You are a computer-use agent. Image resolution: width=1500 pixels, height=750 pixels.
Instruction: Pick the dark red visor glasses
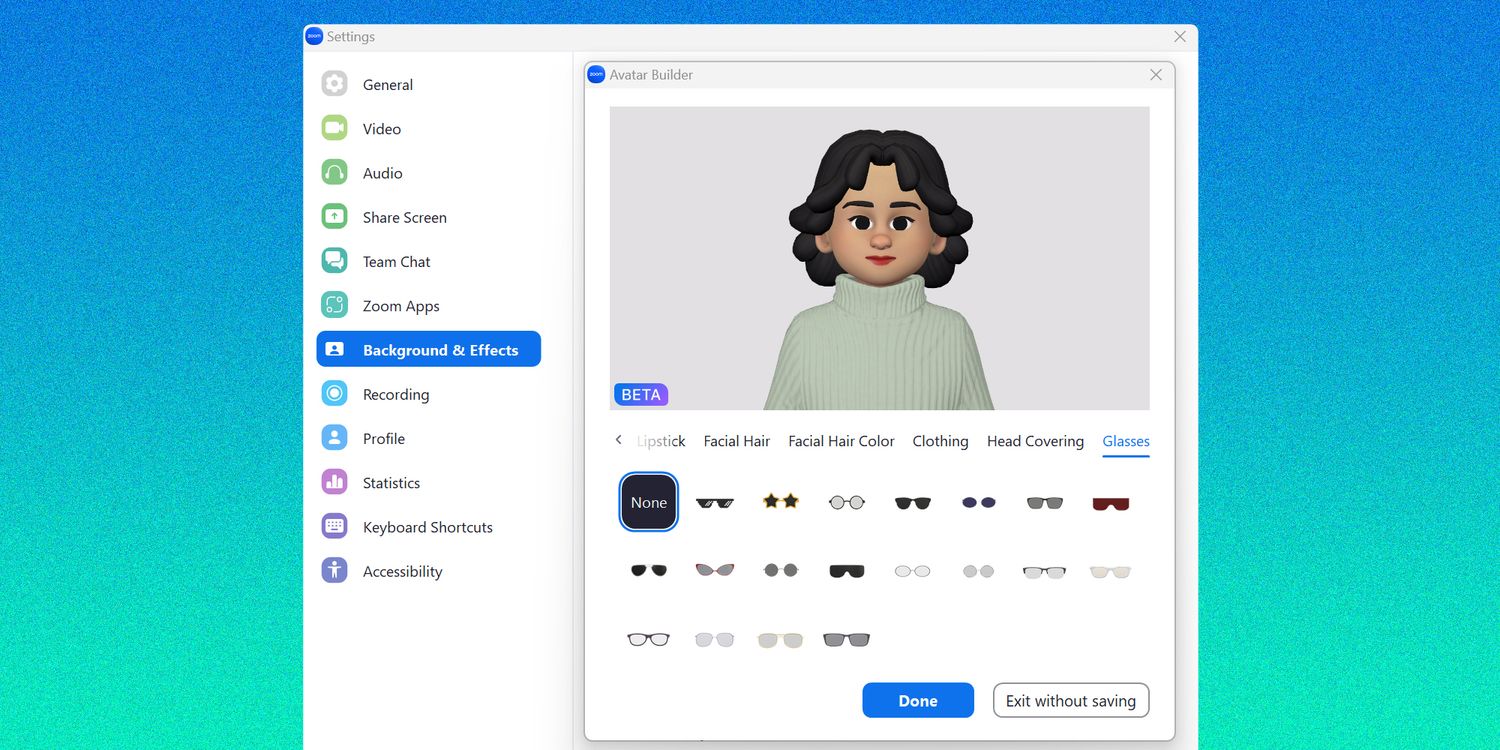(x=1110, y=503)
